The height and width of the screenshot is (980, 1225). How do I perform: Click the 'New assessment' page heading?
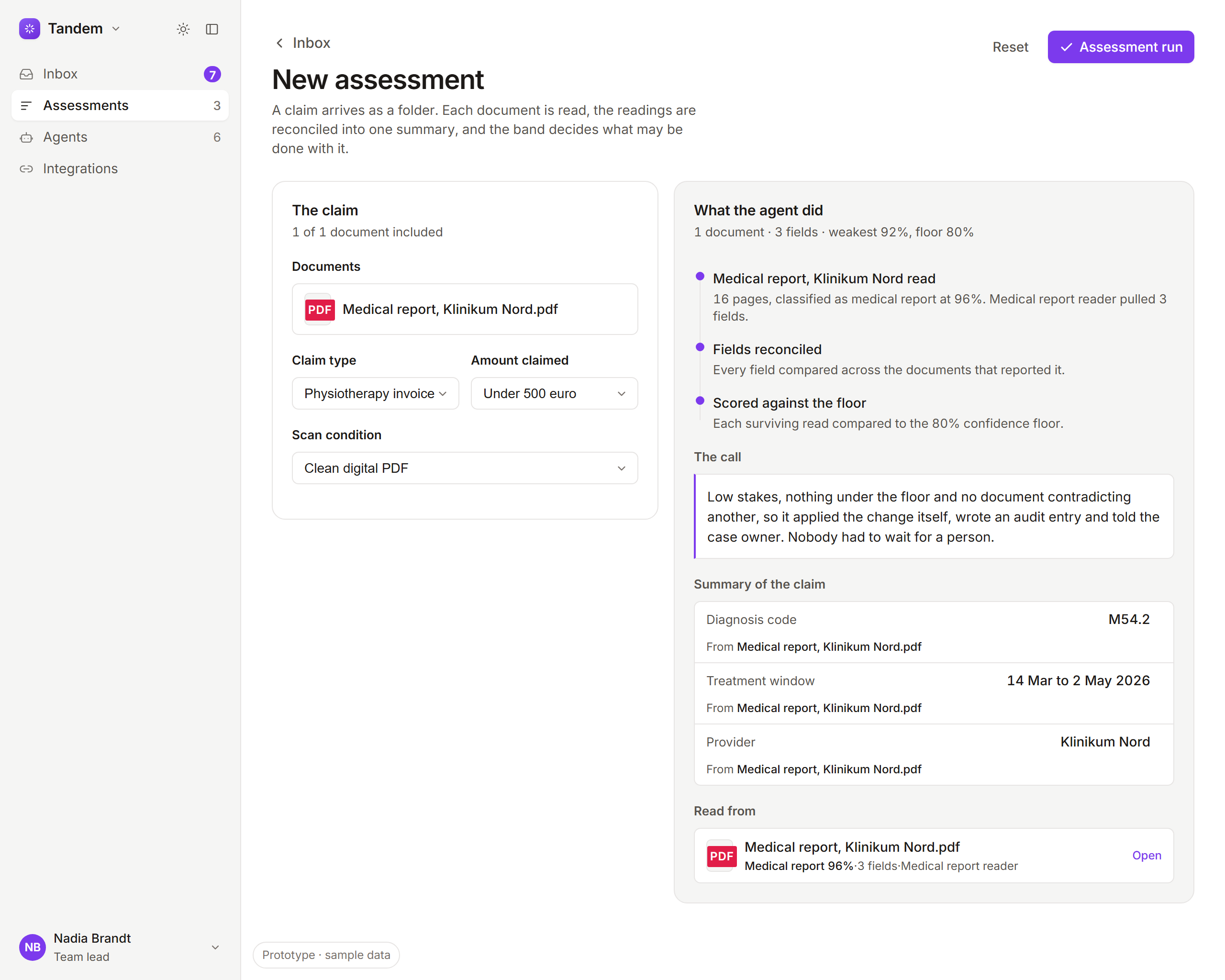point(378,79)
